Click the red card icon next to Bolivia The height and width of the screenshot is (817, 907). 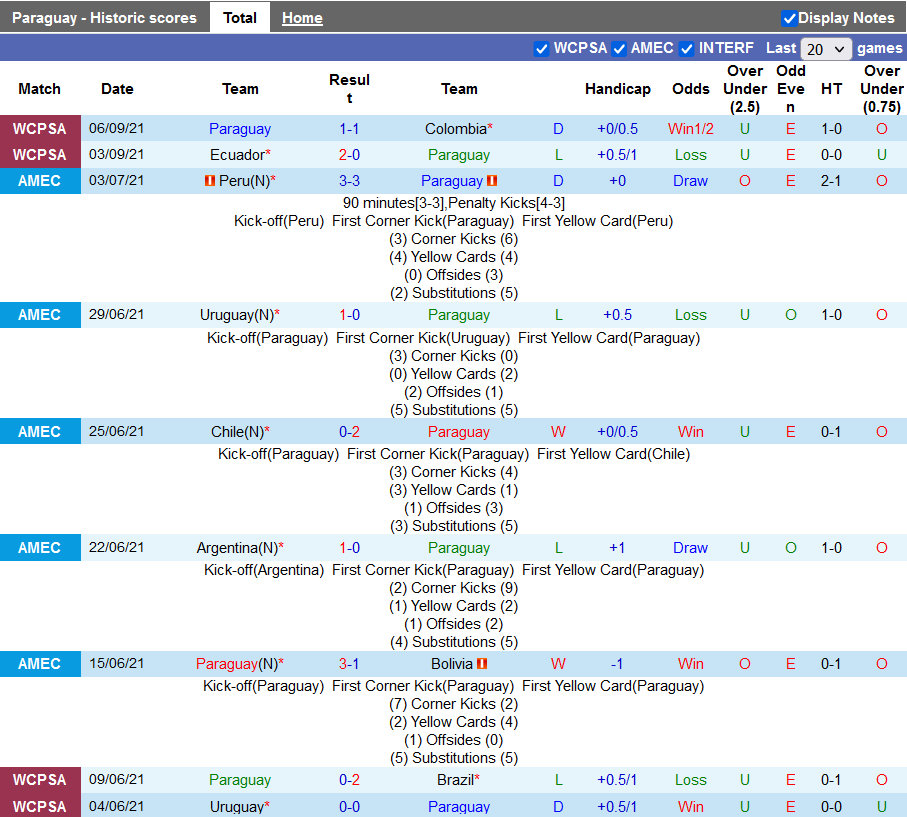482,664
